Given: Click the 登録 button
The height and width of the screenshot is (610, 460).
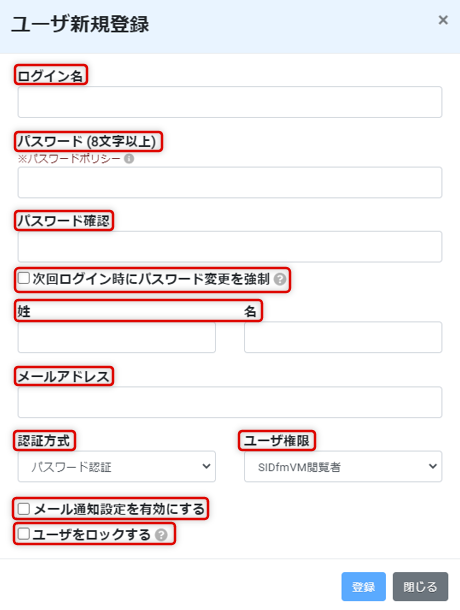Looking at the screenshot, I should [x=363, y=587].
